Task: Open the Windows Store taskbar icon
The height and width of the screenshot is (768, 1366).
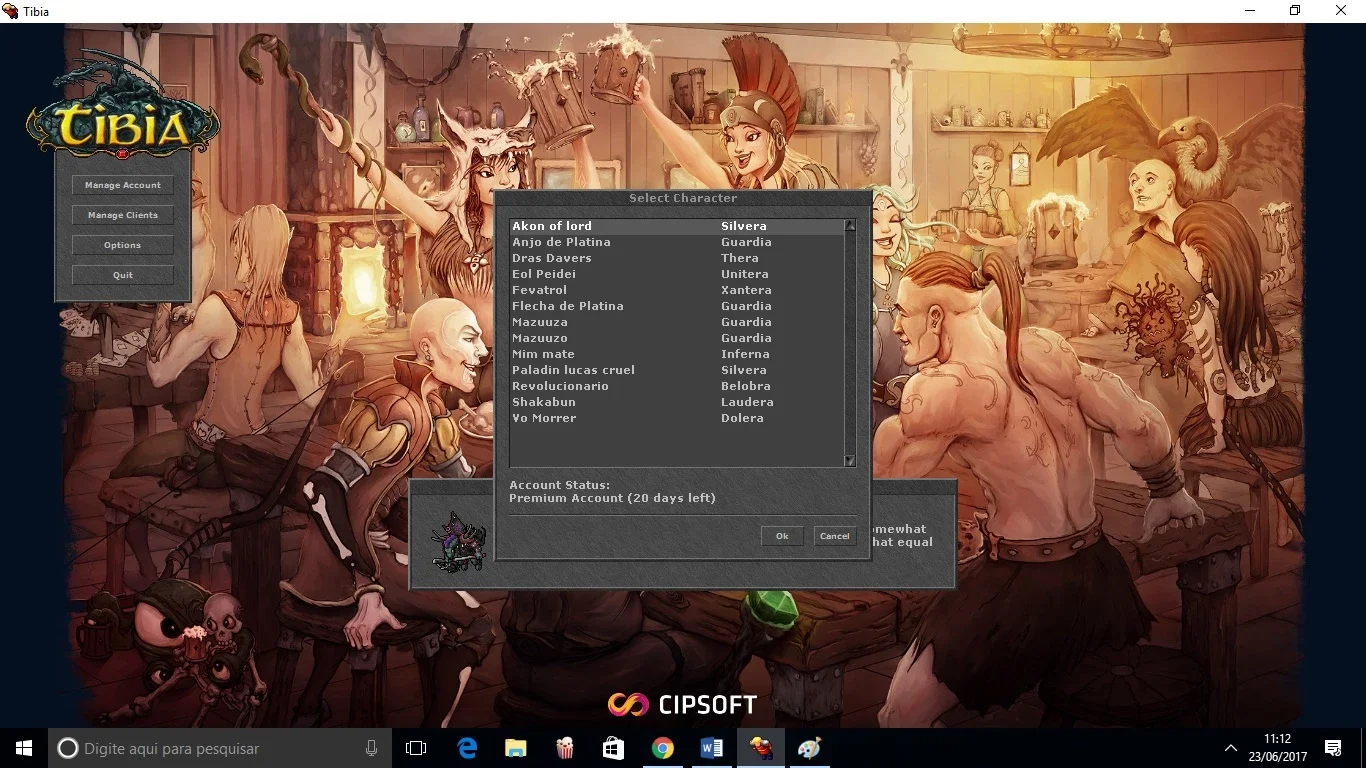Action: point(613,748)
